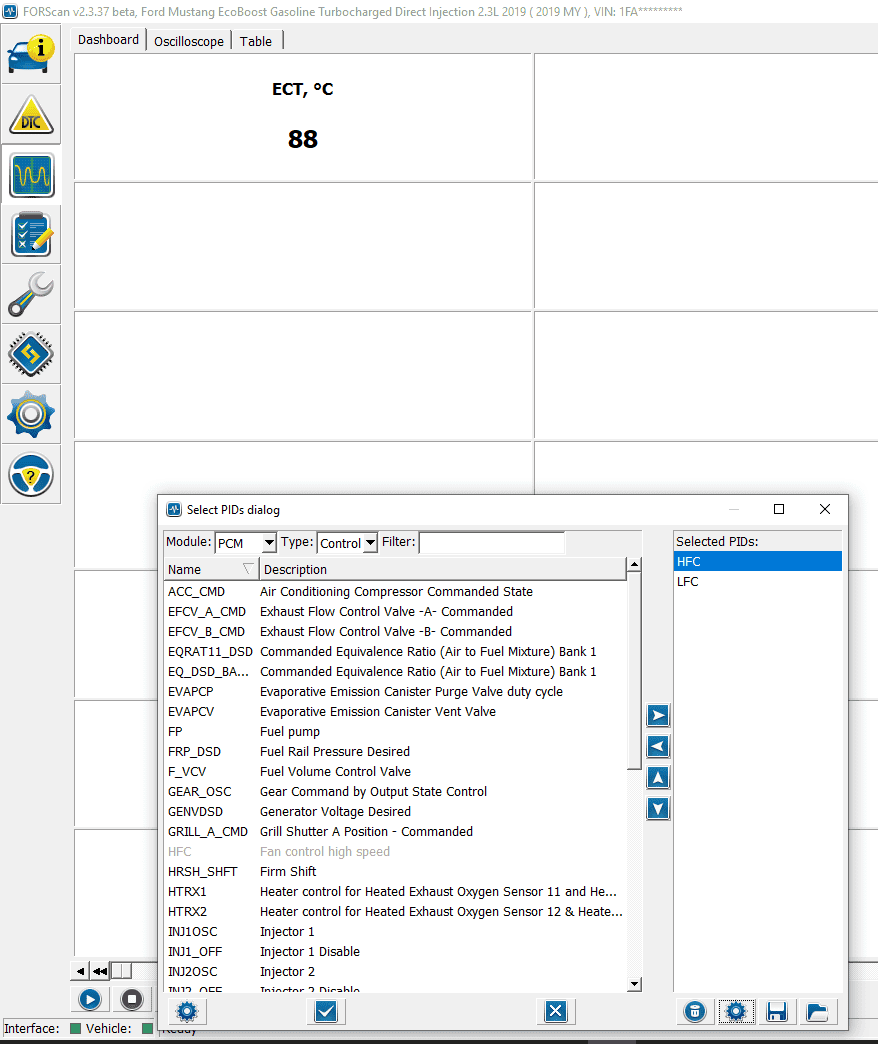Move selected PID up in list
The image size is (878, 1044).
pyautogui.click(x=658, y=778)
